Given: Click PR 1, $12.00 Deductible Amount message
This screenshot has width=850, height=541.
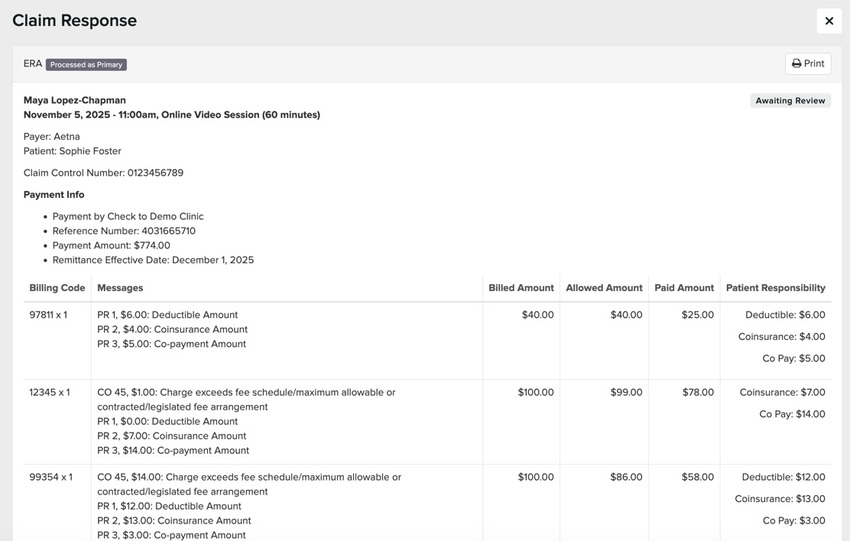Looking at the screenshot, I should pos(169,506).
